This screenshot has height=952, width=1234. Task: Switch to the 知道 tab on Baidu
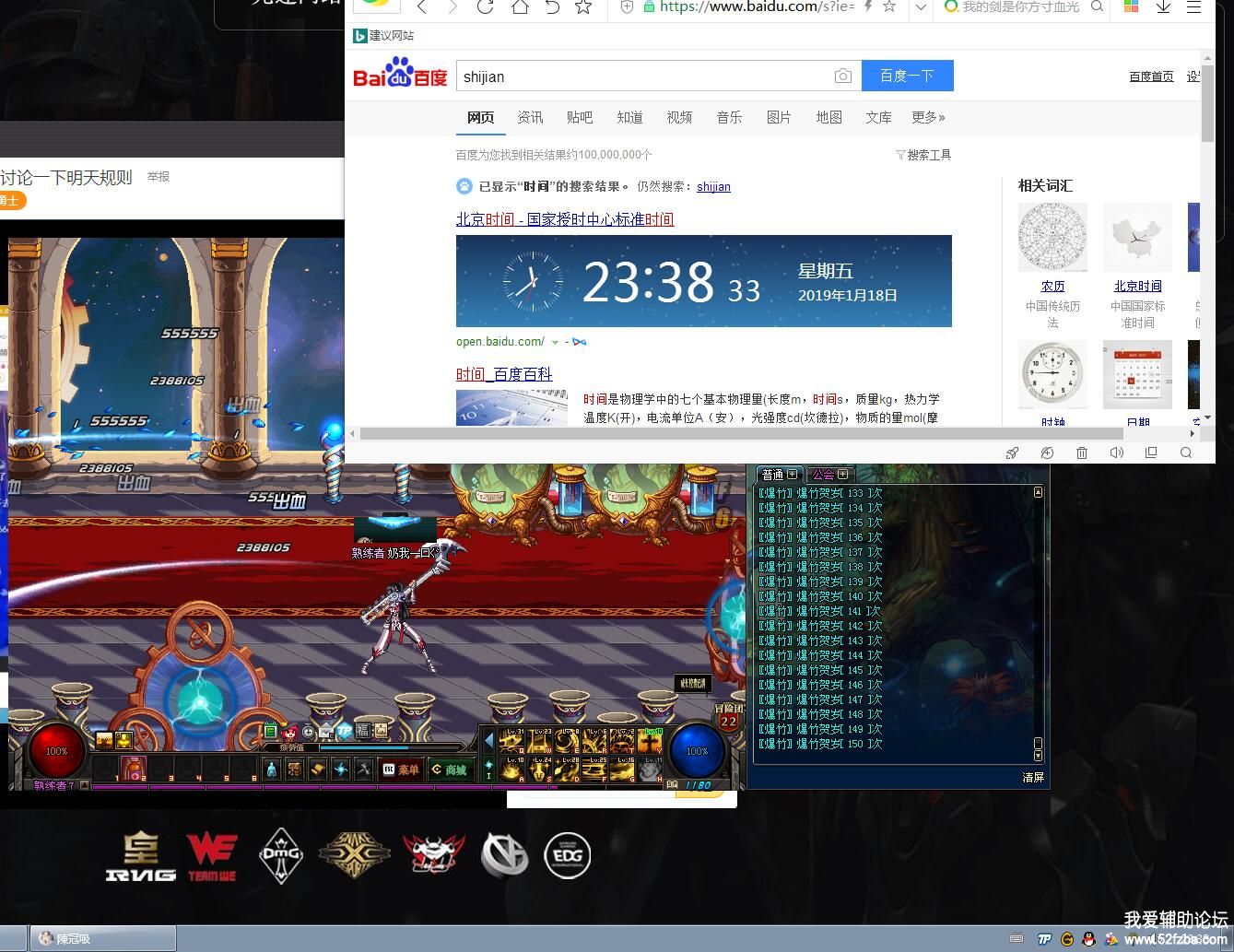[629, 117]
